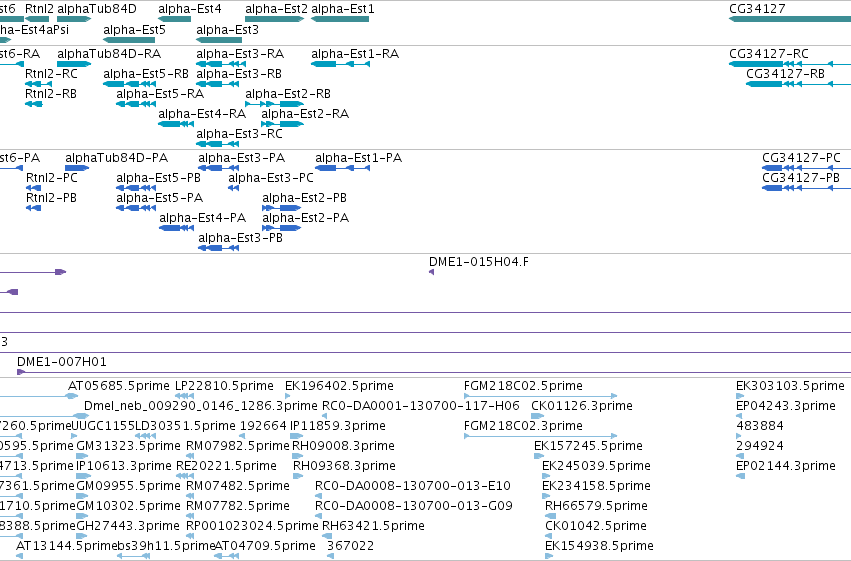
Task: Click the alpha-Est3-RA transcript label
Action: point(240,54)
